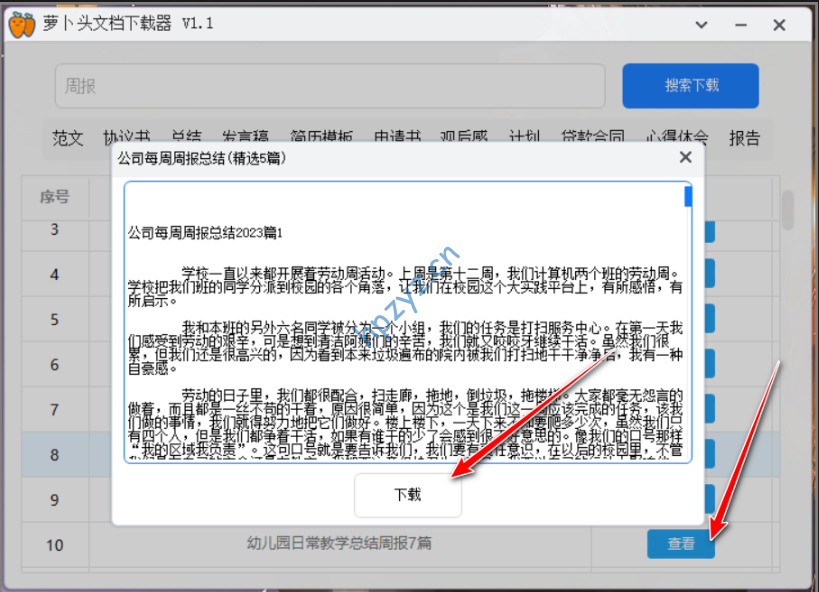Select the 贷款合同 category

[x=593, y=137]
